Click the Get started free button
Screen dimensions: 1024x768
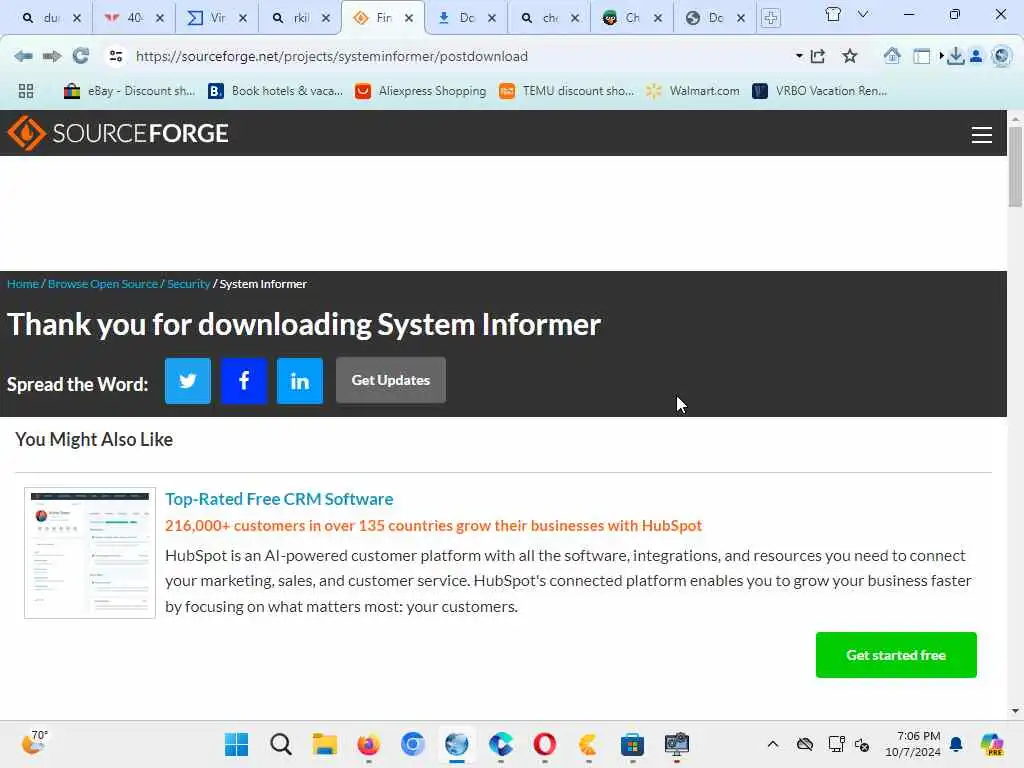coord(896,655)
